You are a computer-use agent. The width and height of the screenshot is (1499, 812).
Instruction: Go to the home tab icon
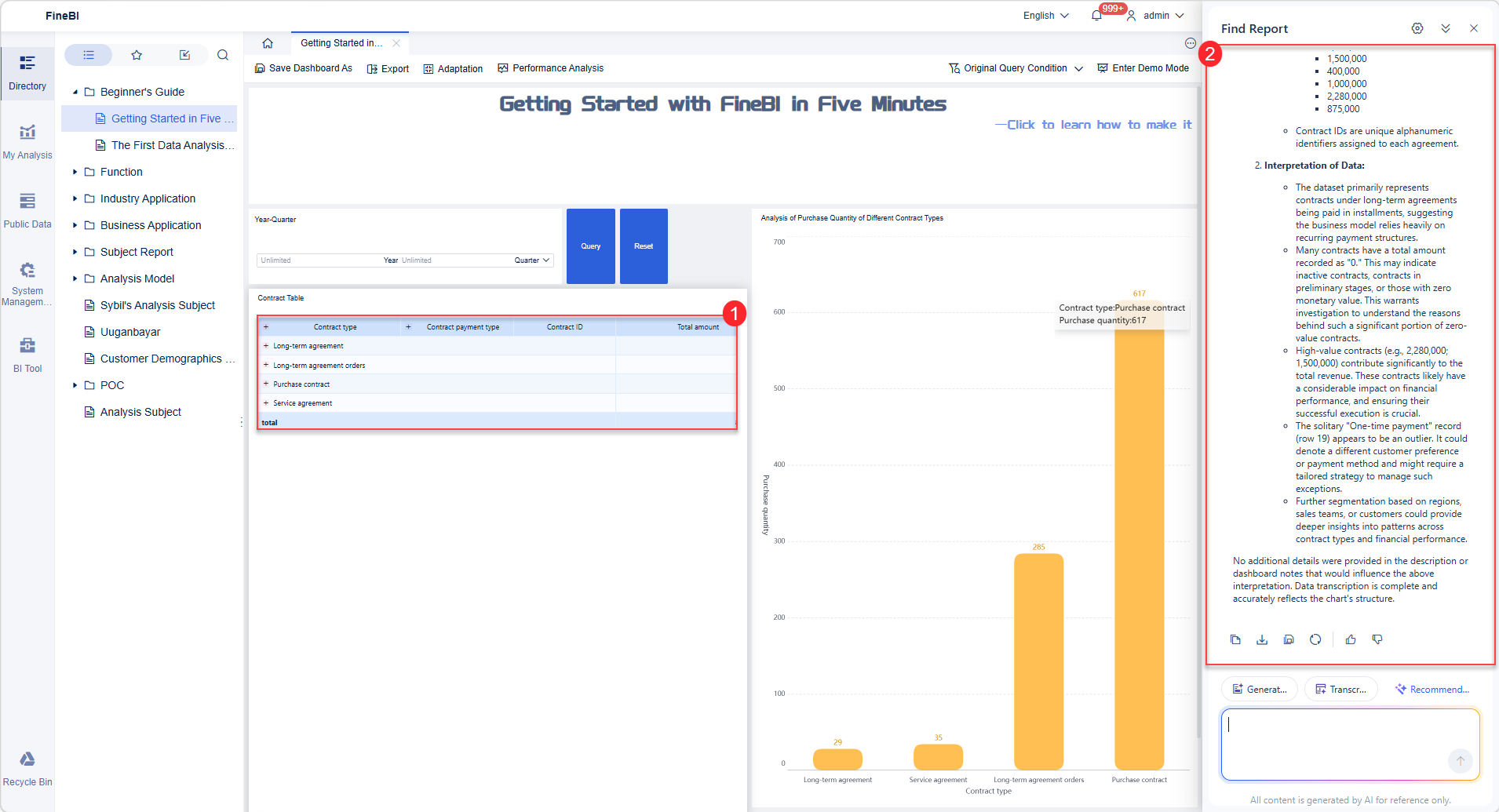click(268, 43)
